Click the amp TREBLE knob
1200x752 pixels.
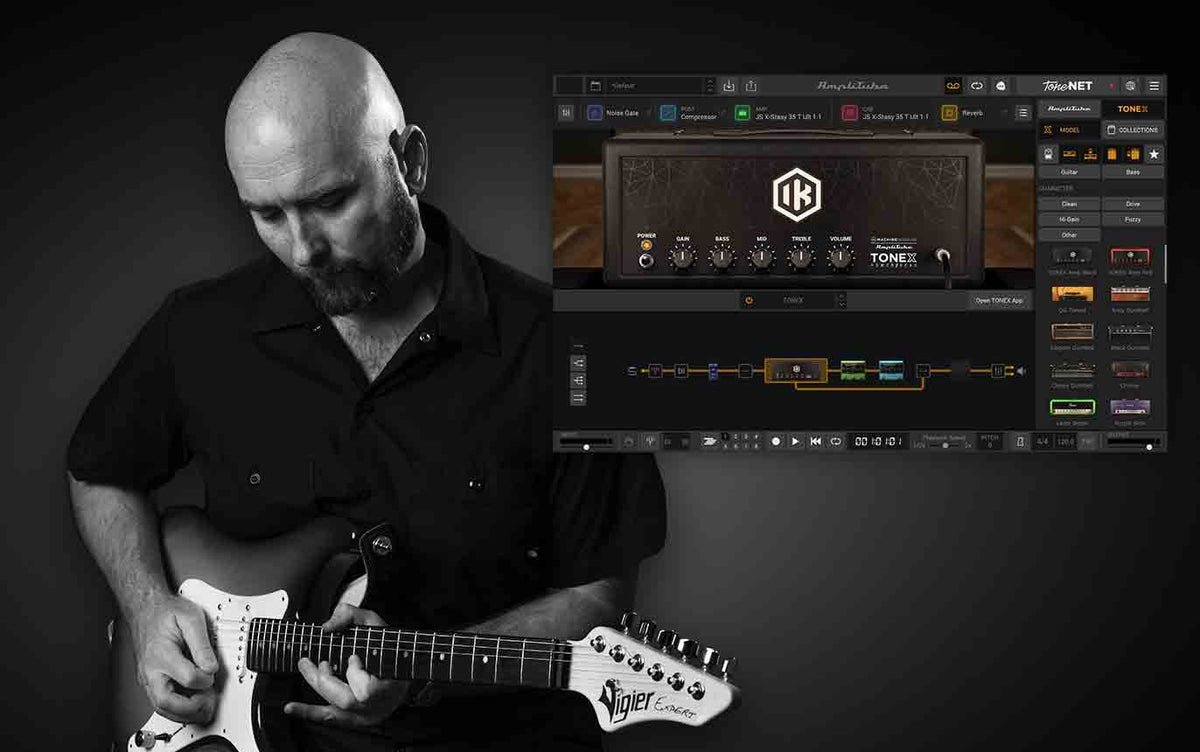[x=801, y=258]
